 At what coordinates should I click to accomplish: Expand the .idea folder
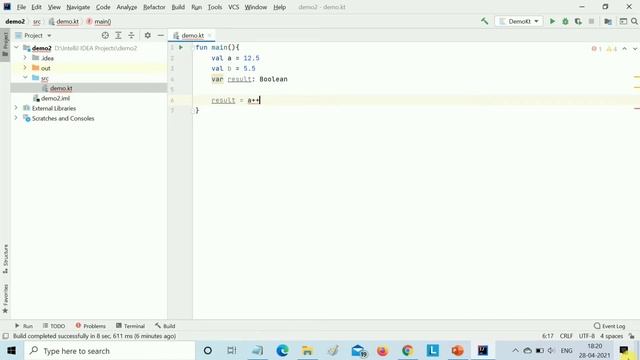[x=25, y=58]
